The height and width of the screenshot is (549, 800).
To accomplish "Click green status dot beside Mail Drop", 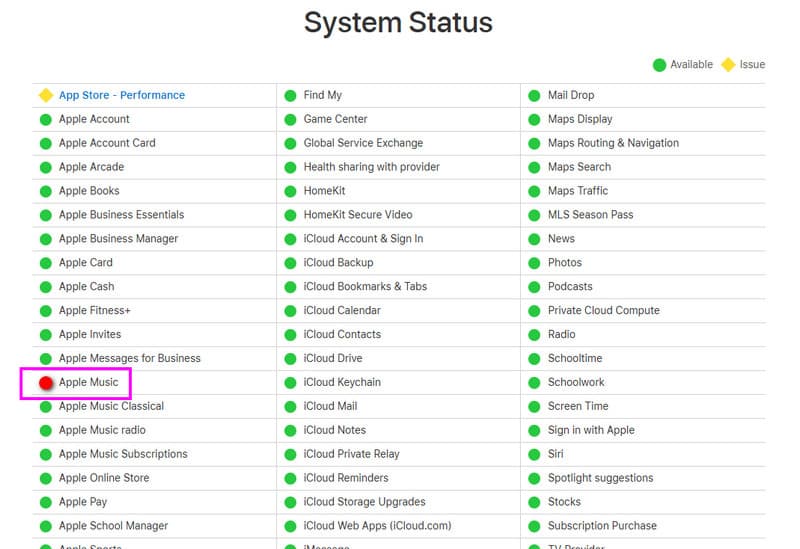I will (534, 95).
